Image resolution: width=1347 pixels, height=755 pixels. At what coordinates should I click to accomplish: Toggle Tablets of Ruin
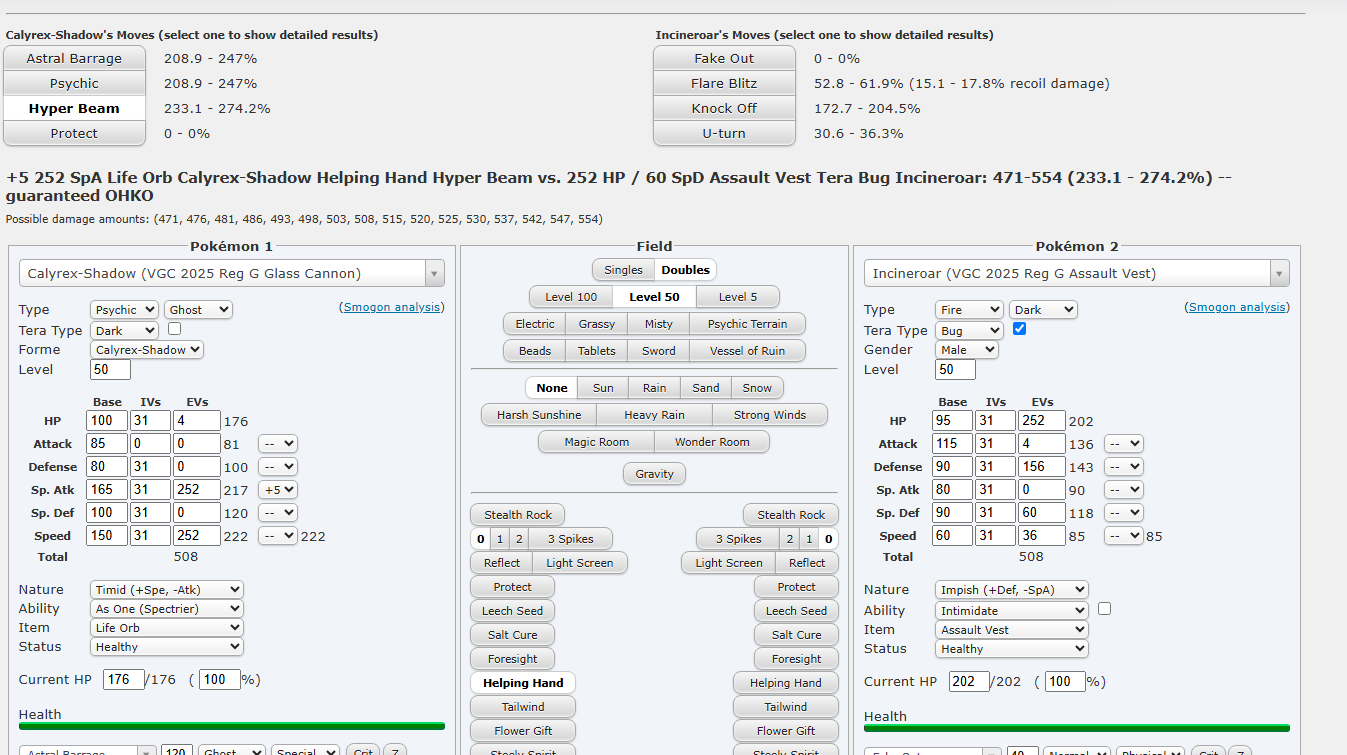(597, 351)
